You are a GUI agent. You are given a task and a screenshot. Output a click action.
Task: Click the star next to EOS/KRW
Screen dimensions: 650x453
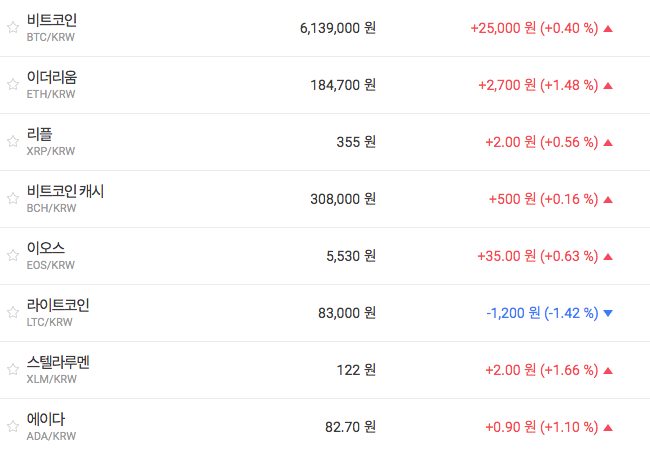tap(13, 256)
